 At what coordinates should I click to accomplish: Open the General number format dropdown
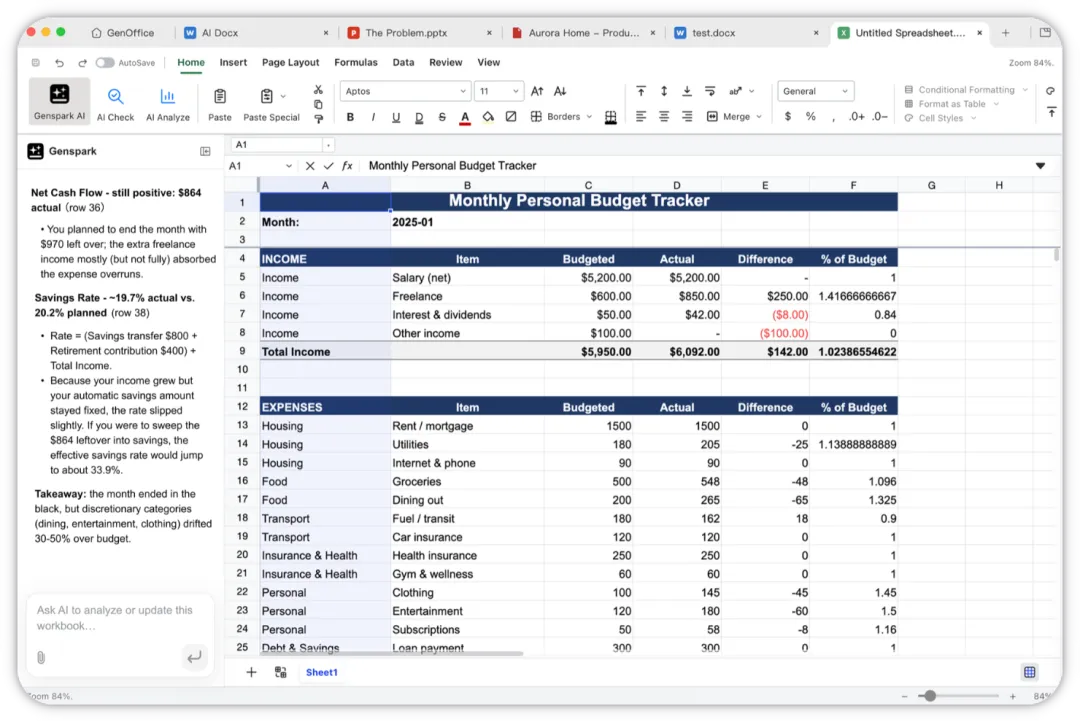point(816,91)
